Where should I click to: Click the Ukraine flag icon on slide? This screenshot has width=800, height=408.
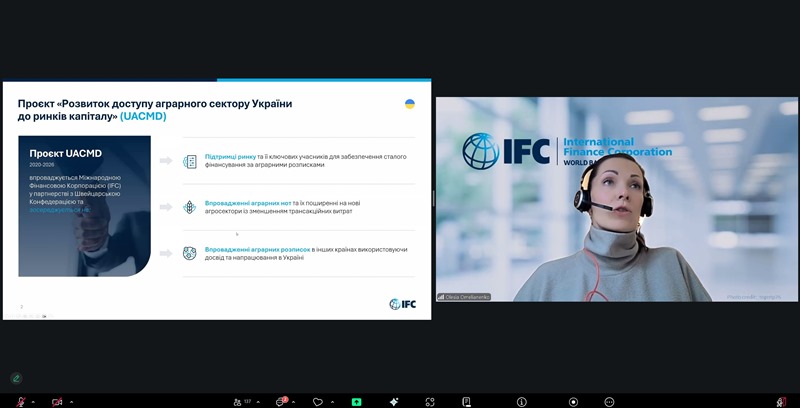tap(410, 104)
